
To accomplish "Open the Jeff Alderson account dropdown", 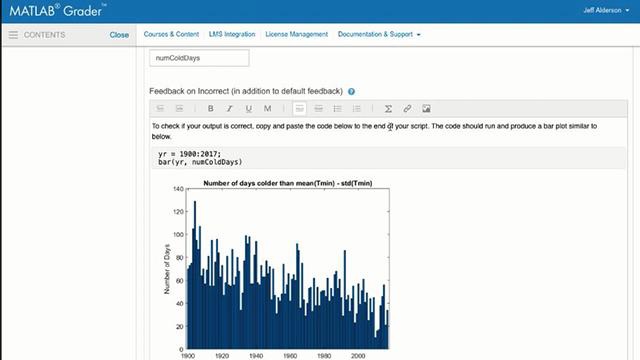I will 606,10.
